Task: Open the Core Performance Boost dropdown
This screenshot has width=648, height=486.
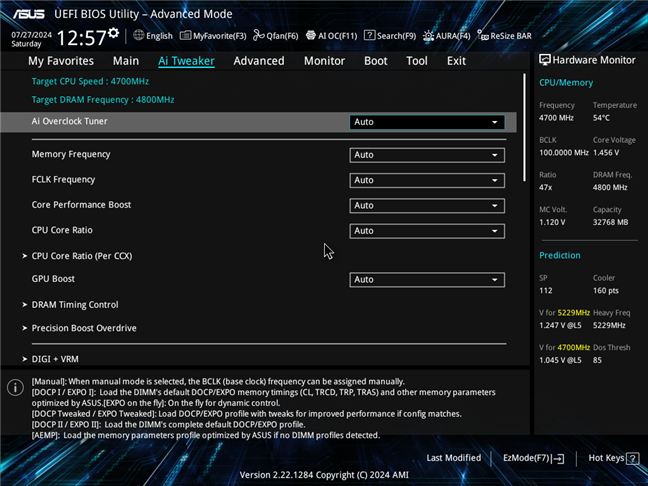Action: tap(427, 206)
